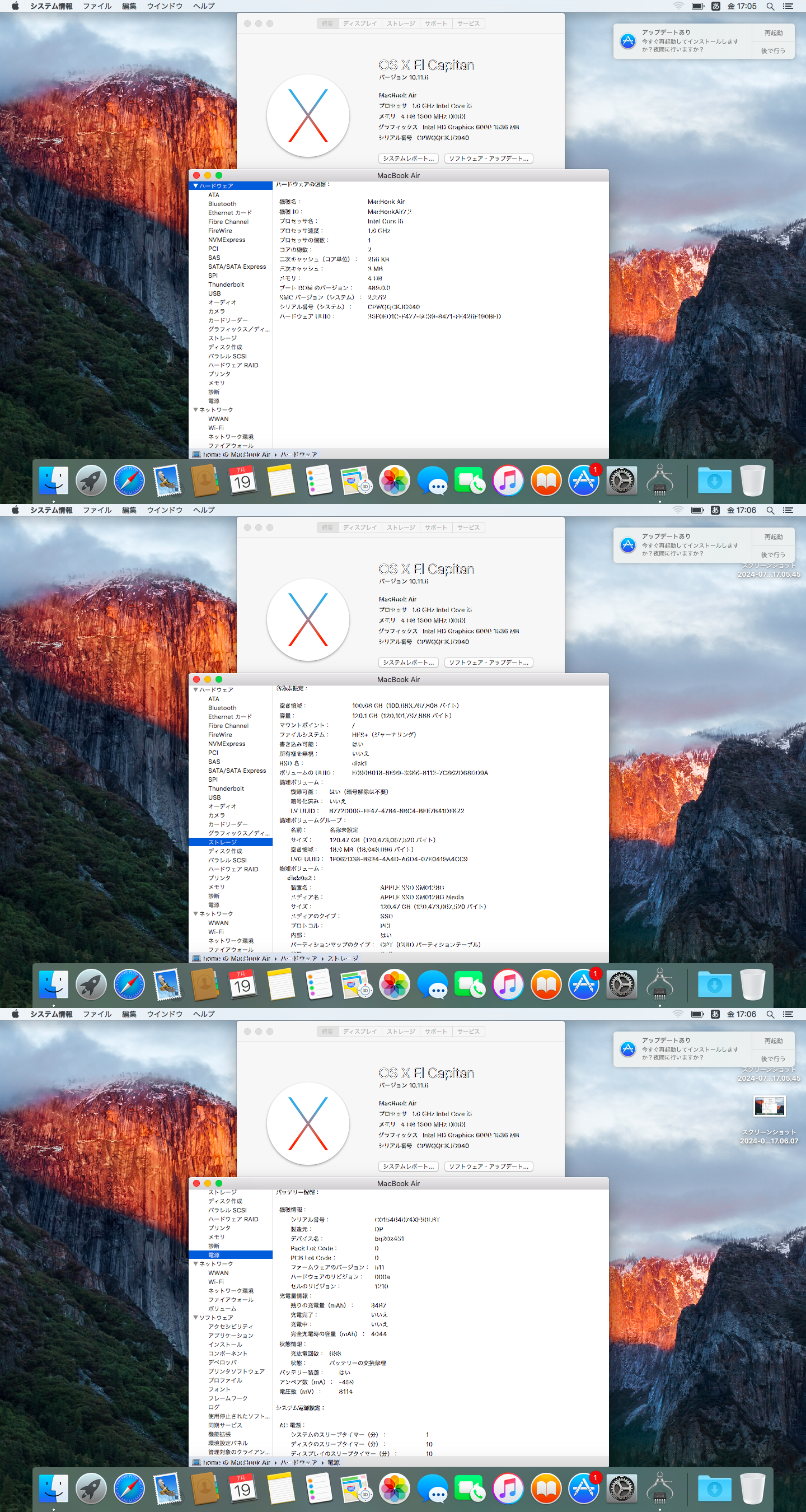This screenshot has width=806, height=1512.
Task: Open Notification Center in menu bar showing 17:05
Action: [788, 6]
